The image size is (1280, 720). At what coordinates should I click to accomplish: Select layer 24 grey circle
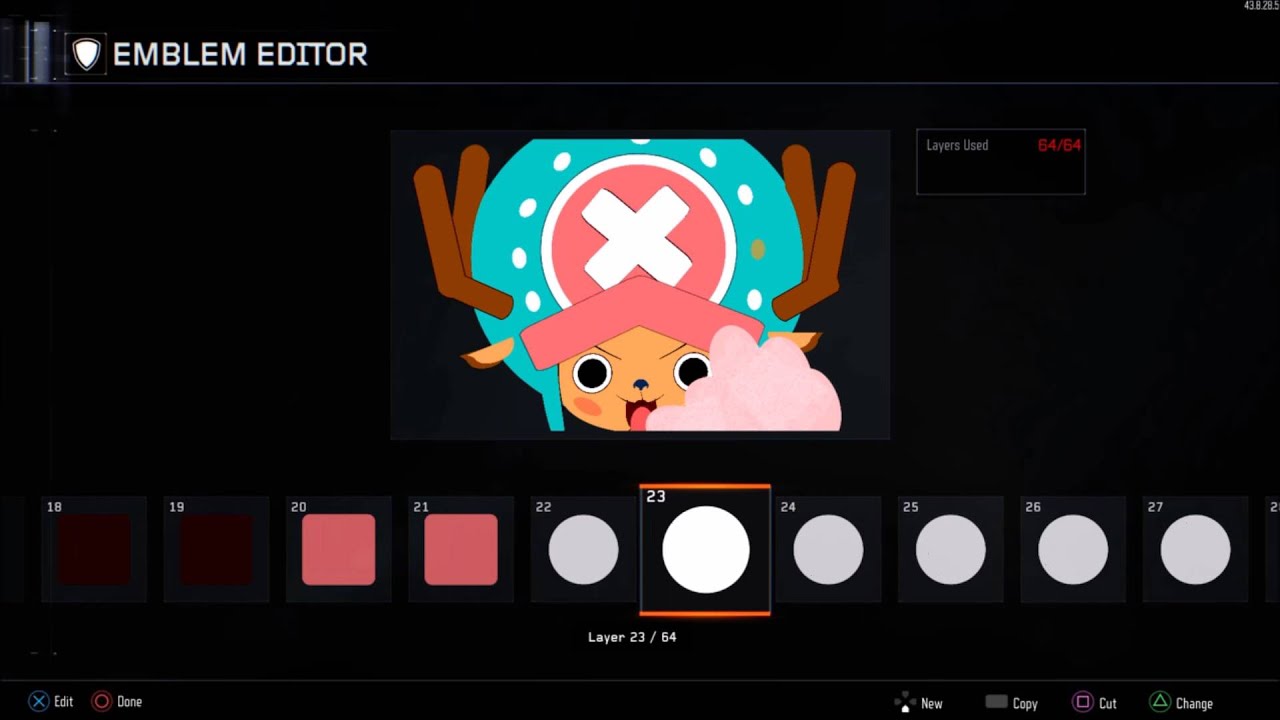click(828, 549)
